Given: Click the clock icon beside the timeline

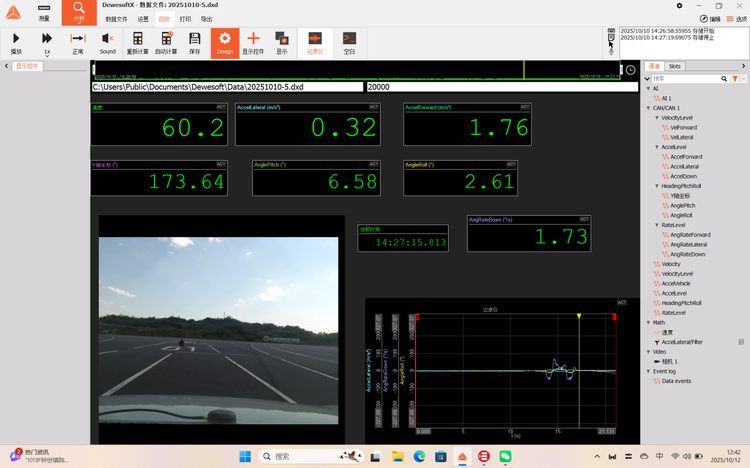Looking at the screenshot, I should click(x=631, y=70).
